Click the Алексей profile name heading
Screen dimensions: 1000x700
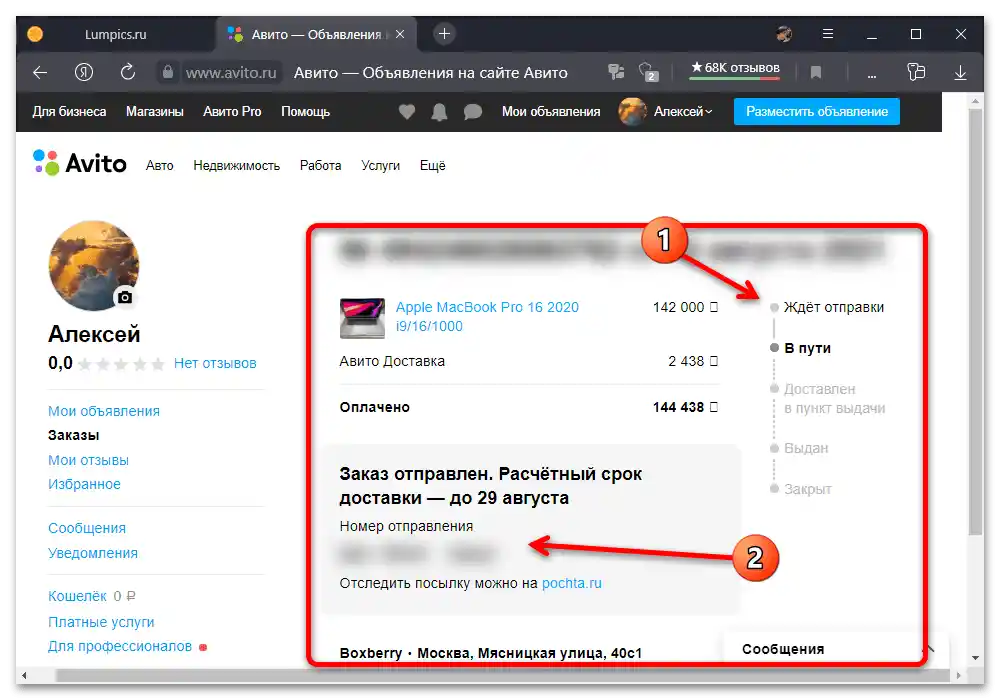tap(94, 334)
